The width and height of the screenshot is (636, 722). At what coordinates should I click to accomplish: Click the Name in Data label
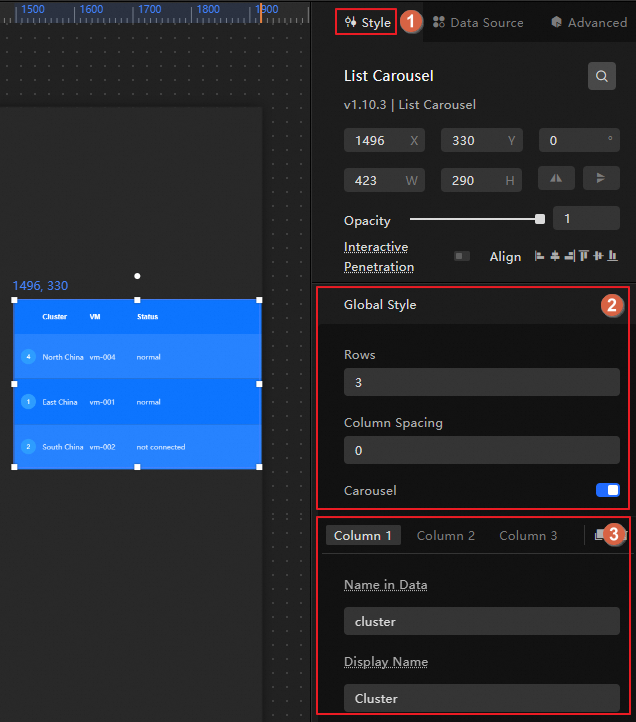[x=385, y=585]
